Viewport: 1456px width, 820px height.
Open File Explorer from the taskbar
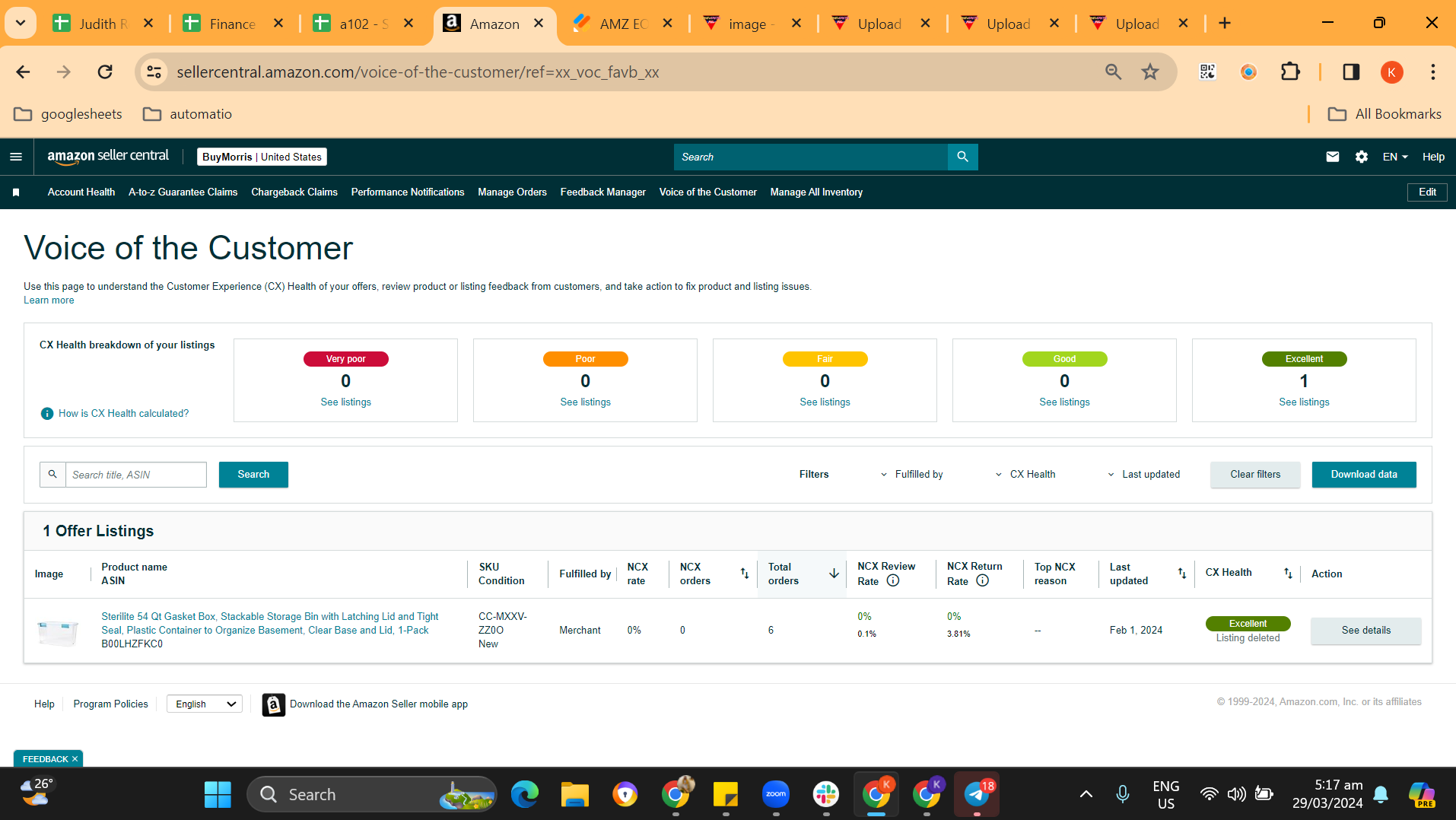tap(575, 794)
